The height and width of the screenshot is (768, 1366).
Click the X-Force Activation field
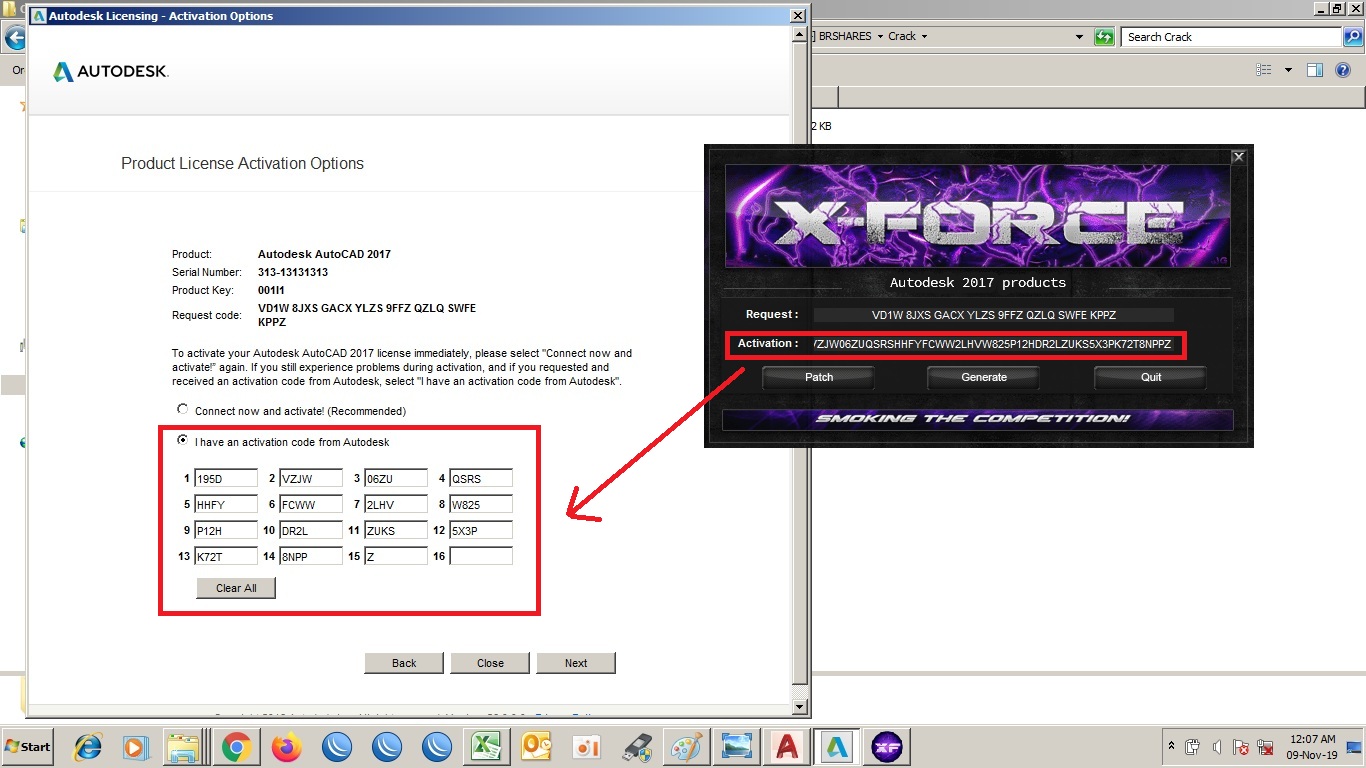click(x=993, y=345)
